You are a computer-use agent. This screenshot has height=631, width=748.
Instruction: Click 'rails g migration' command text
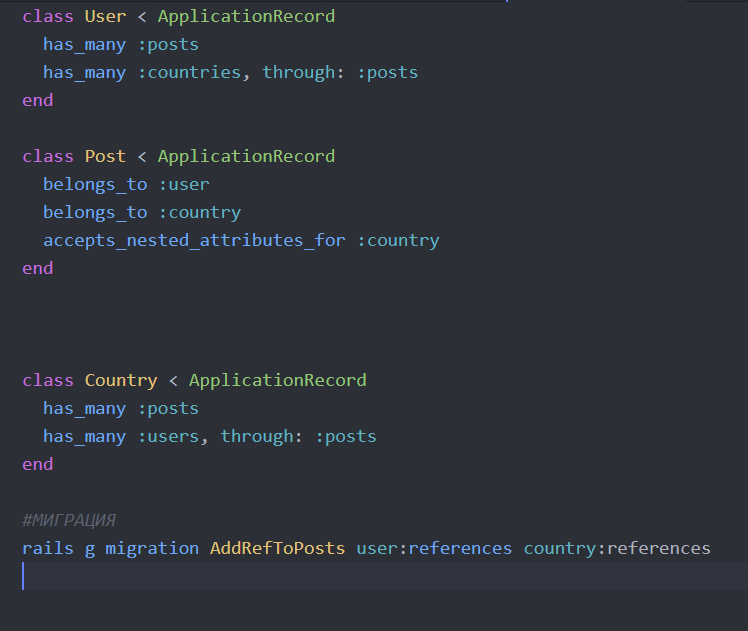(110, 548)
